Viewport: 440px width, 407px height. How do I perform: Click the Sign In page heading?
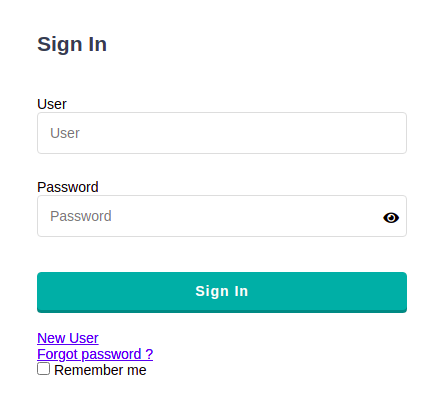tap(72, 44)
